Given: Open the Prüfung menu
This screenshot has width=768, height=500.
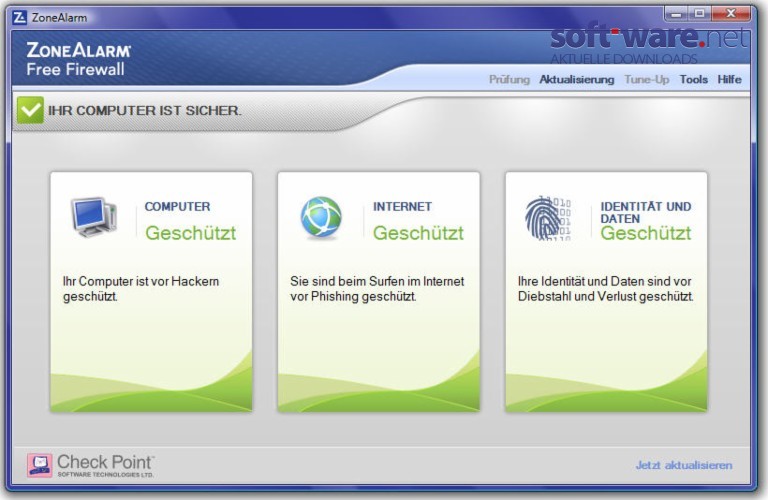Looking at the screenshot, I should tap(509, 79).
